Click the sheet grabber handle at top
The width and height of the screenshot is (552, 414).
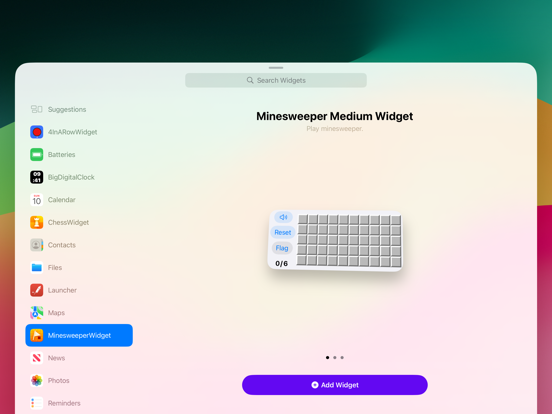[276, 68]
